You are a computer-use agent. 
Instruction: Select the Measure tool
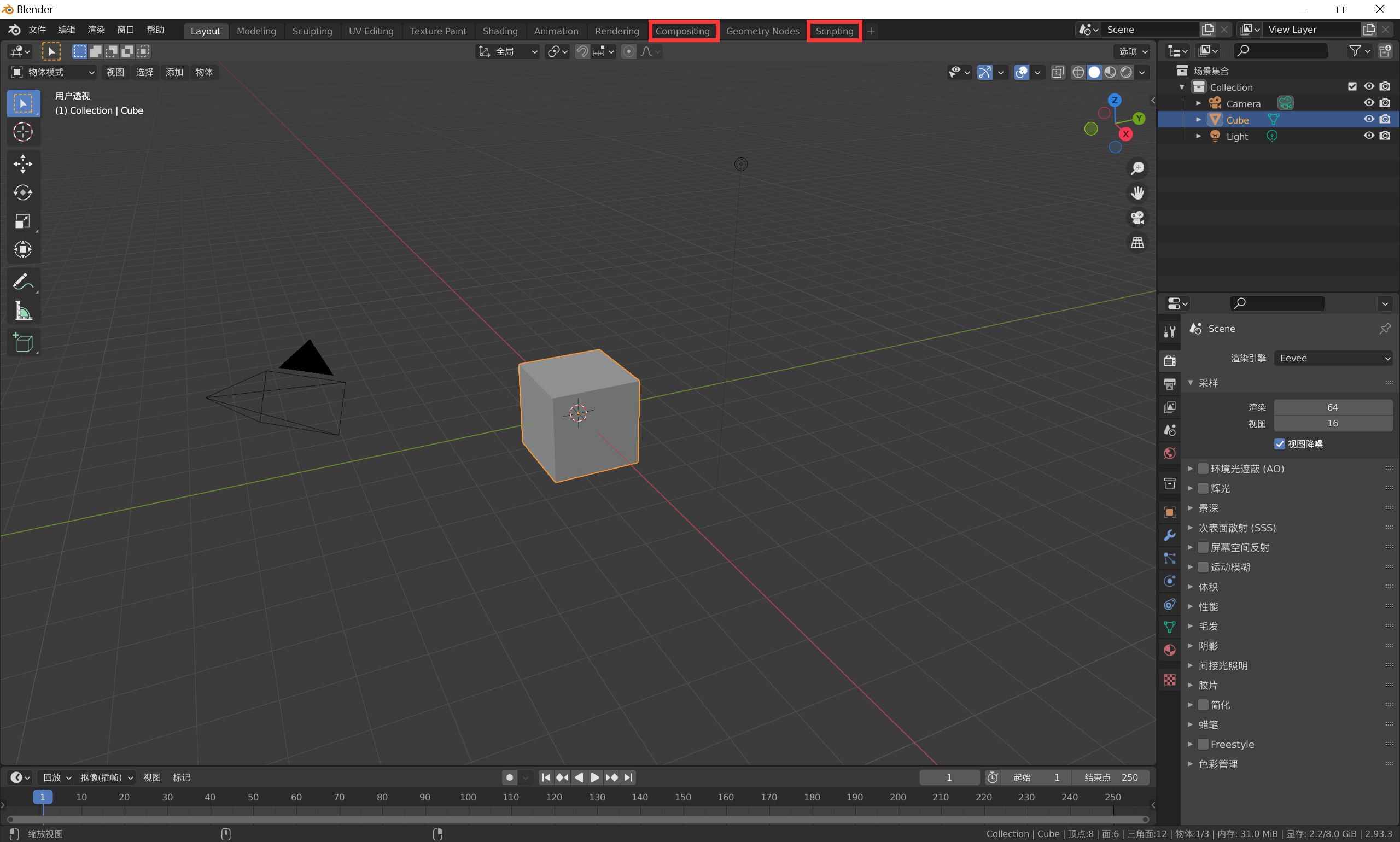coord(23,311)
